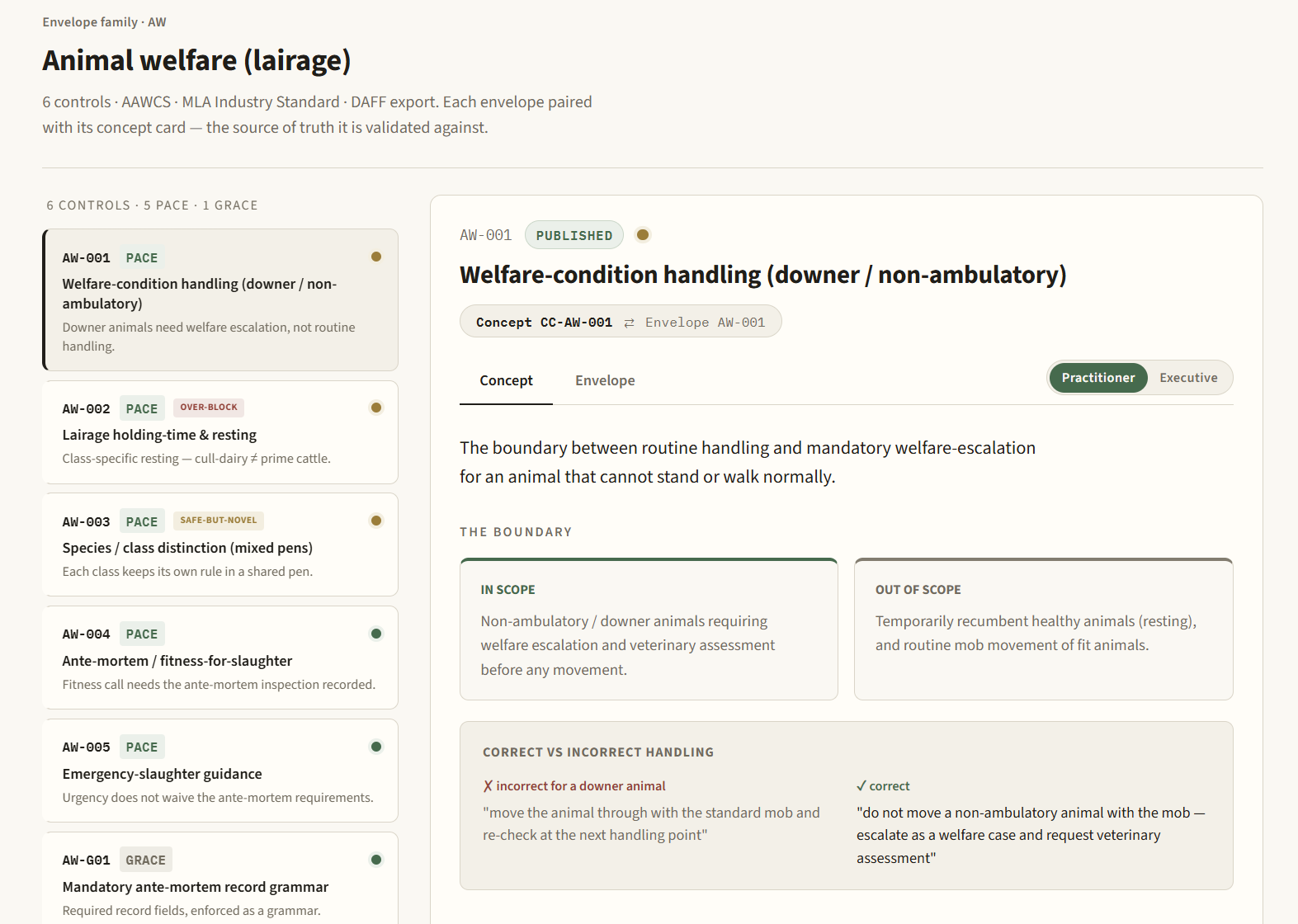Viewport: 1298px width, 924px height.
Task: Click the 'incorrect for a downer animal' label
Action: pos(581,786)
